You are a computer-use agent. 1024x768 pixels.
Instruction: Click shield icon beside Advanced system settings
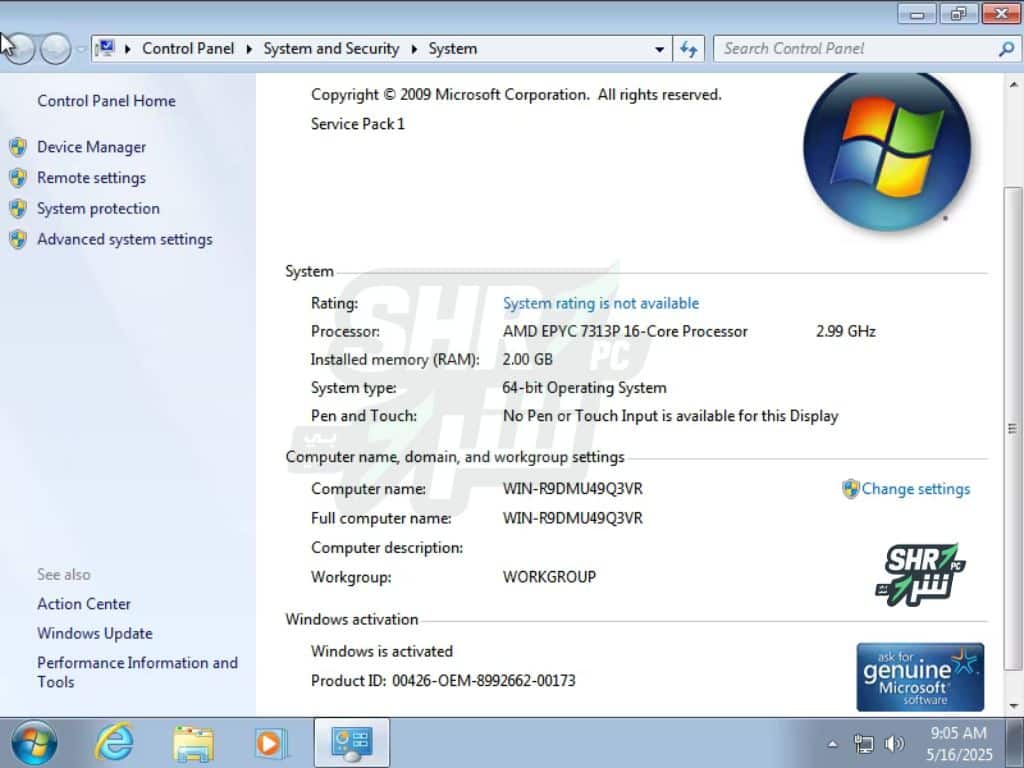[x=18, y=239]
